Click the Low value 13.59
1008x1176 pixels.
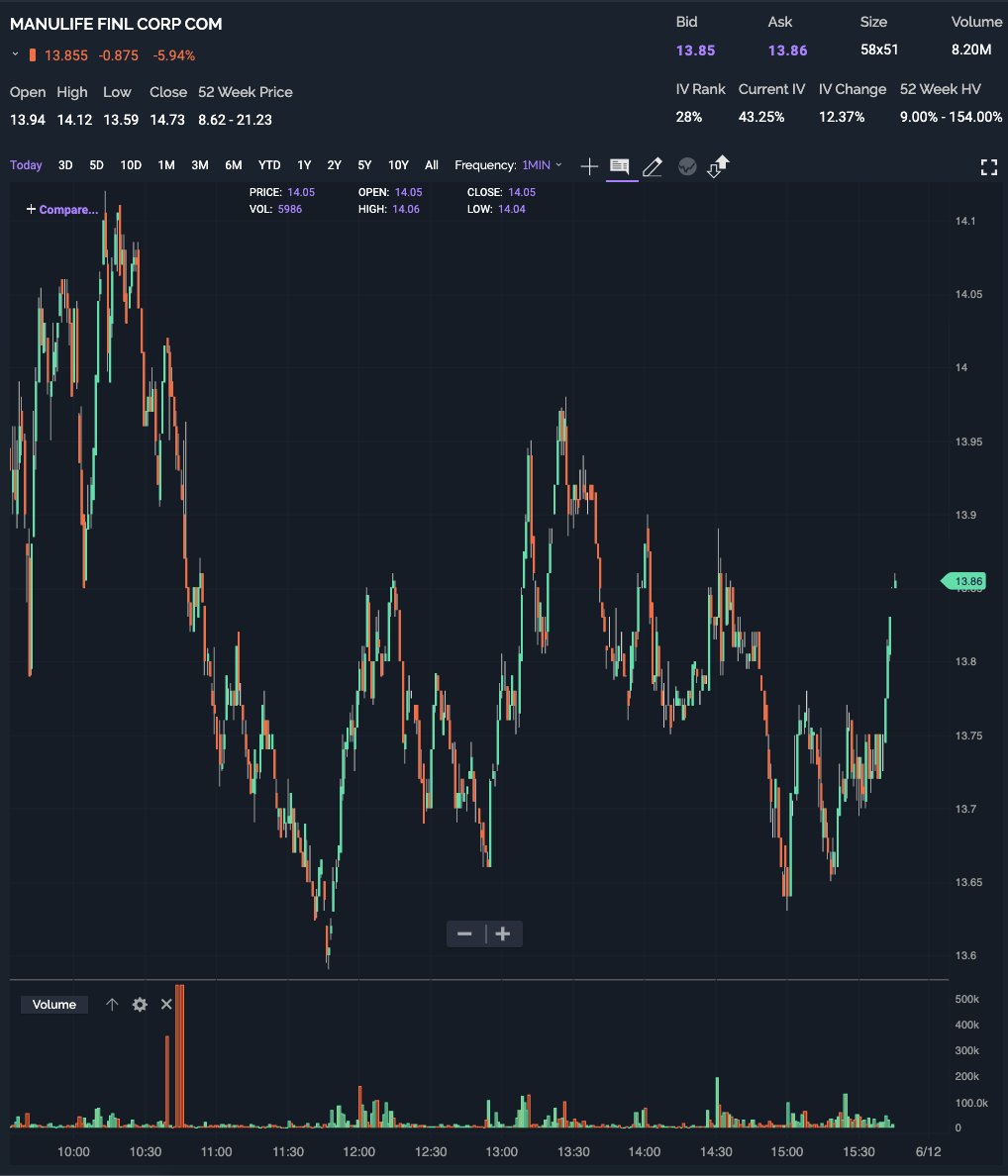coord(121,119)
